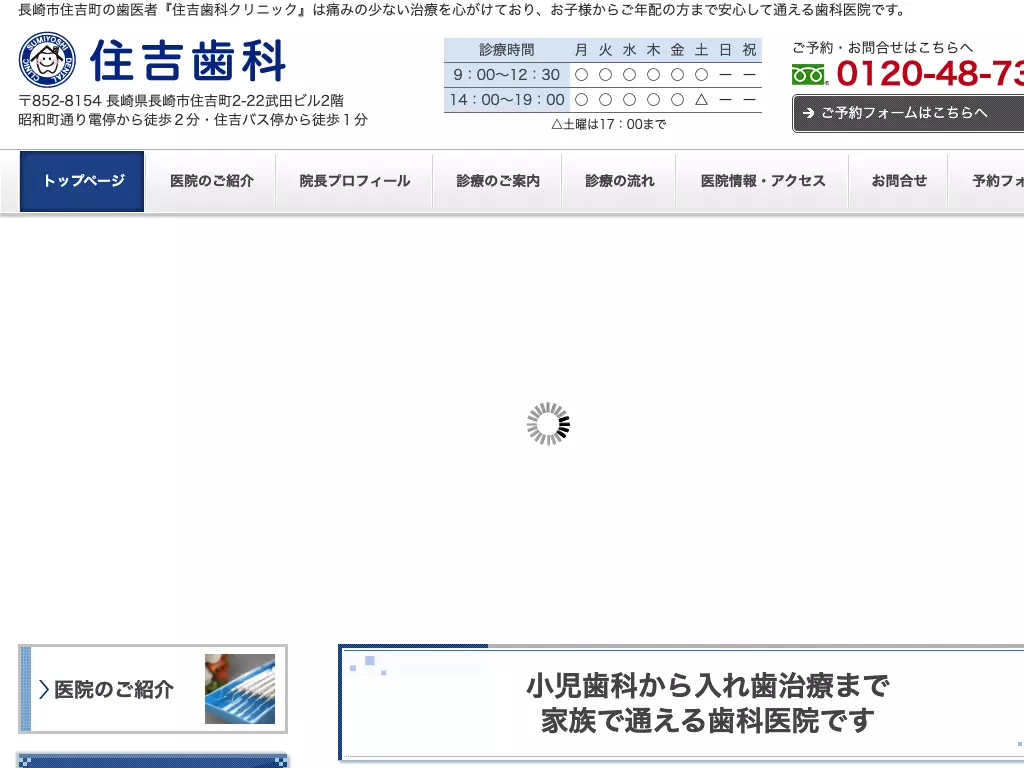The width and height of the screenshot is (1024, 768).
Task: Click the address line 〒852-8154
Action: point(181,101)
